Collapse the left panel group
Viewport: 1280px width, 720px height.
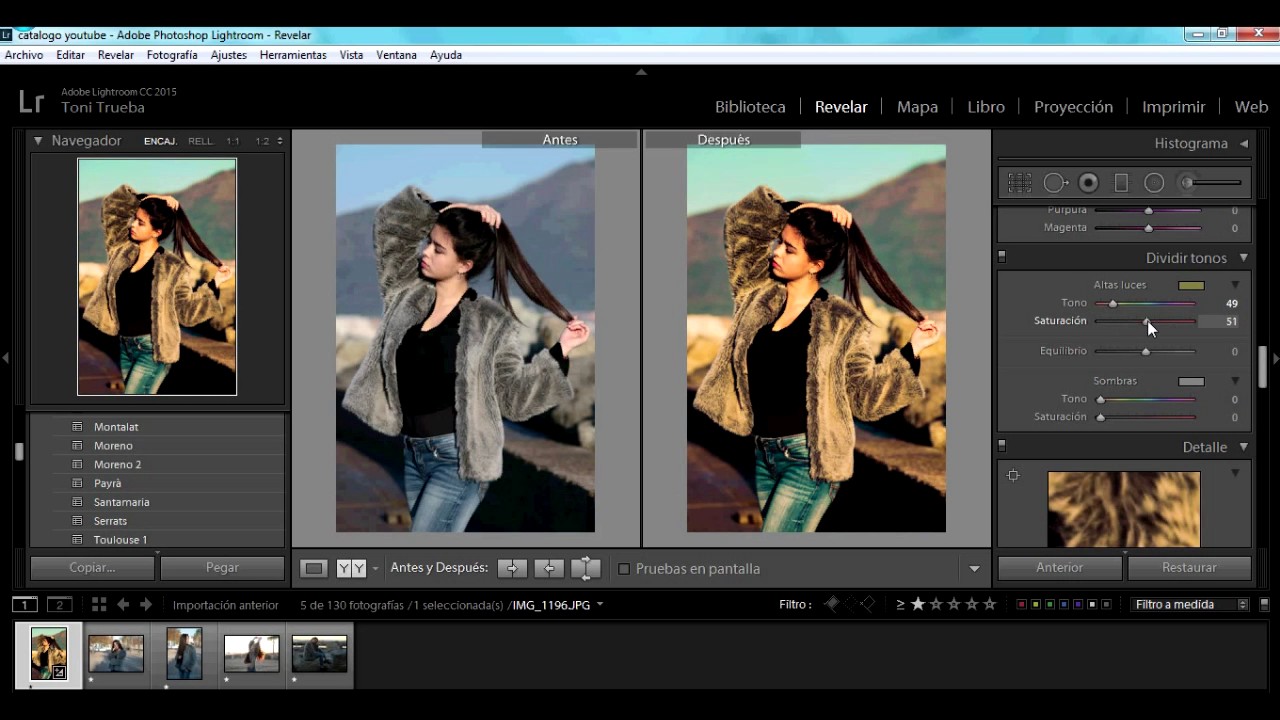pos(5,358)
